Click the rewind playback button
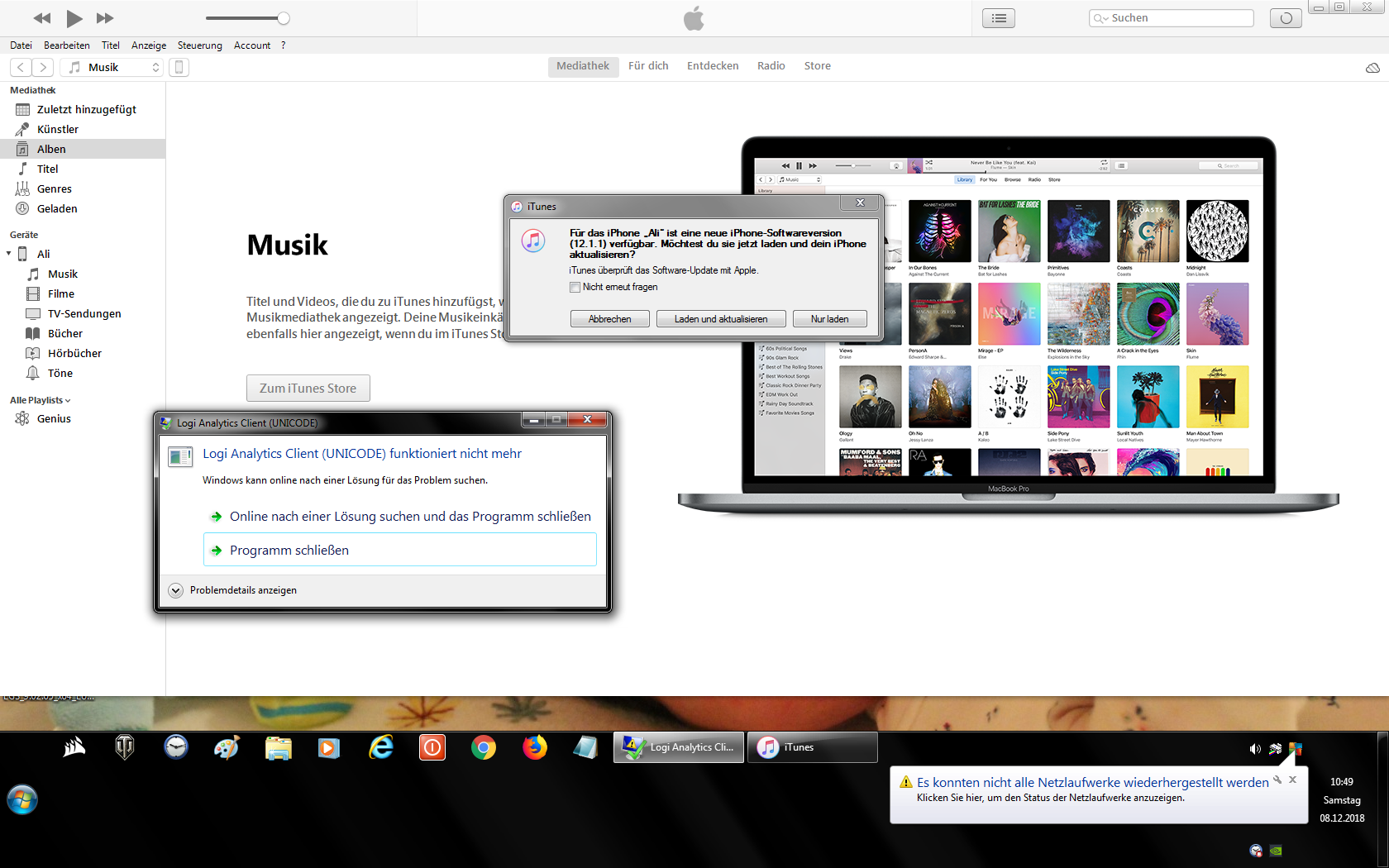Image resolution: width=1389 pixels, height=868 pixels. pos(42,18)
